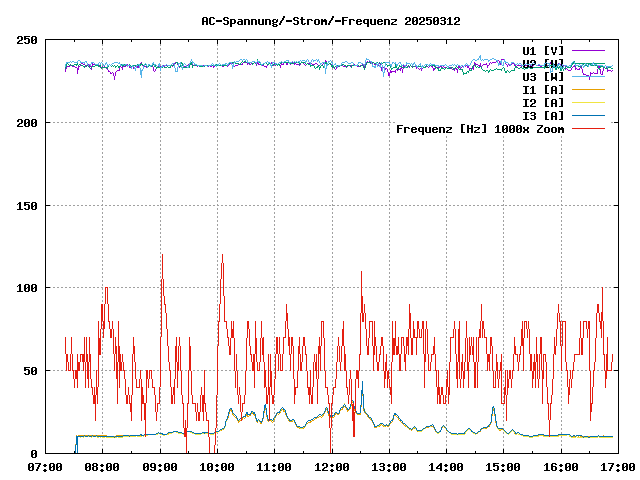Select the U1 [V] legend label
The width and height of the screenshot is (640, 480).
(543, 50)
